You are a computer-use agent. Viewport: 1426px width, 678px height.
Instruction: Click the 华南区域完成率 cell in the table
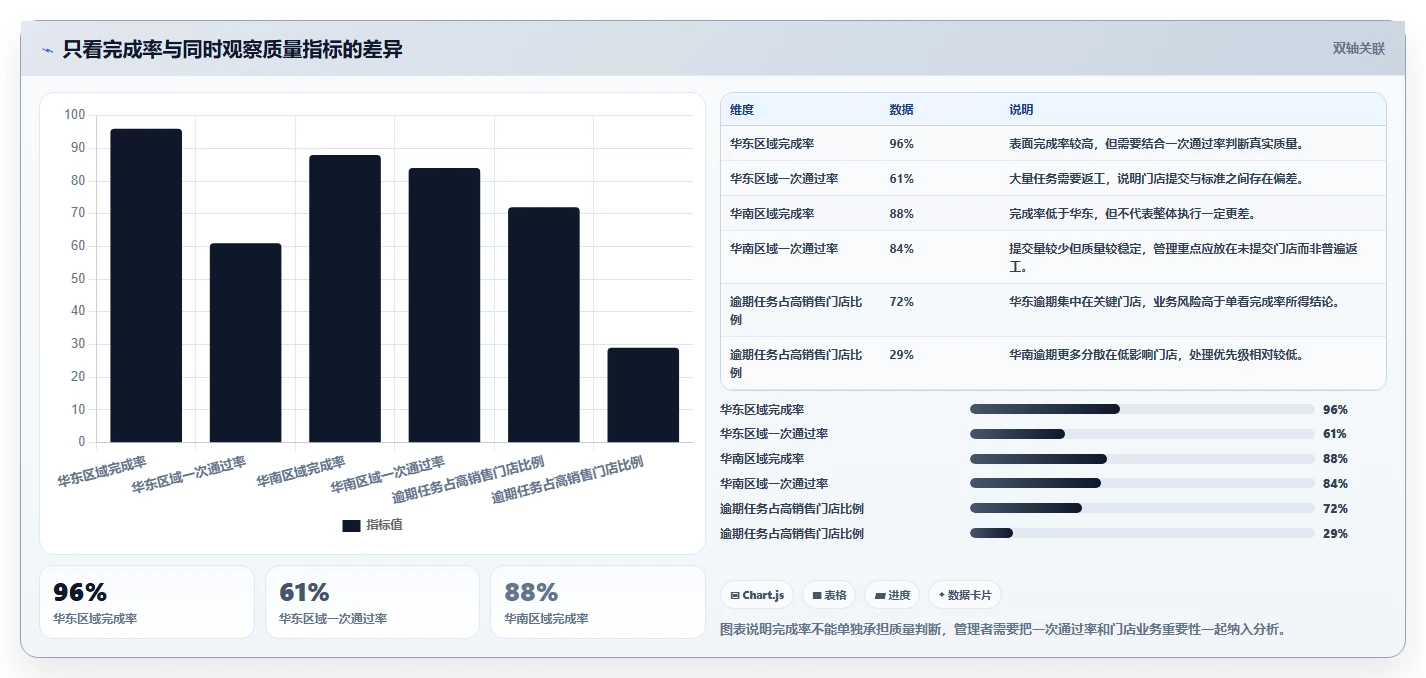click(x=772, y=214)
